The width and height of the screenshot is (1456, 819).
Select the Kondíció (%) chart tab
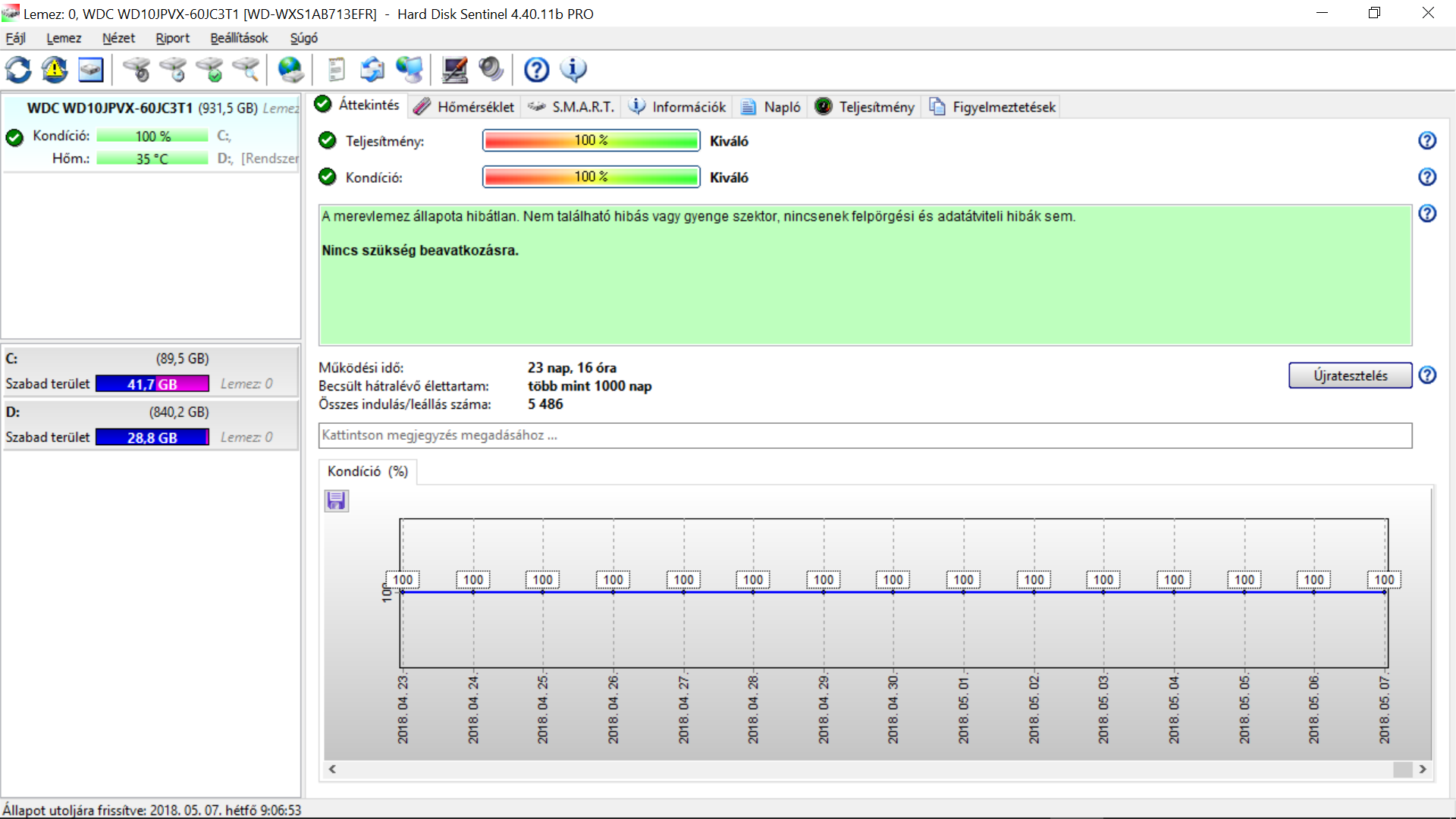(368, 472)
